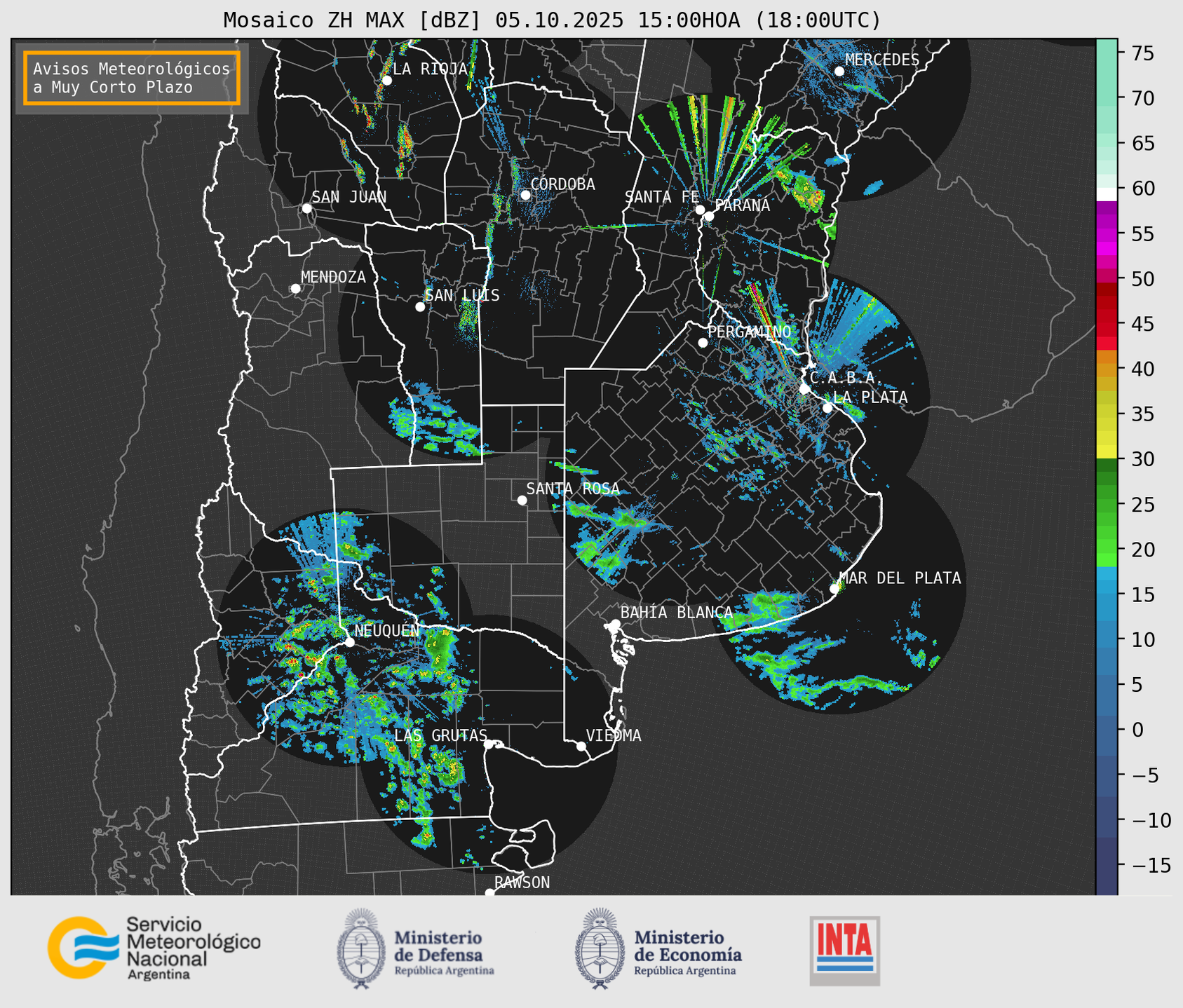The height and width of the screenshot is (1008, 1183).
Task: Click the Servicio Meteorológico Nacional logo
Action: (x=154, y=948)
